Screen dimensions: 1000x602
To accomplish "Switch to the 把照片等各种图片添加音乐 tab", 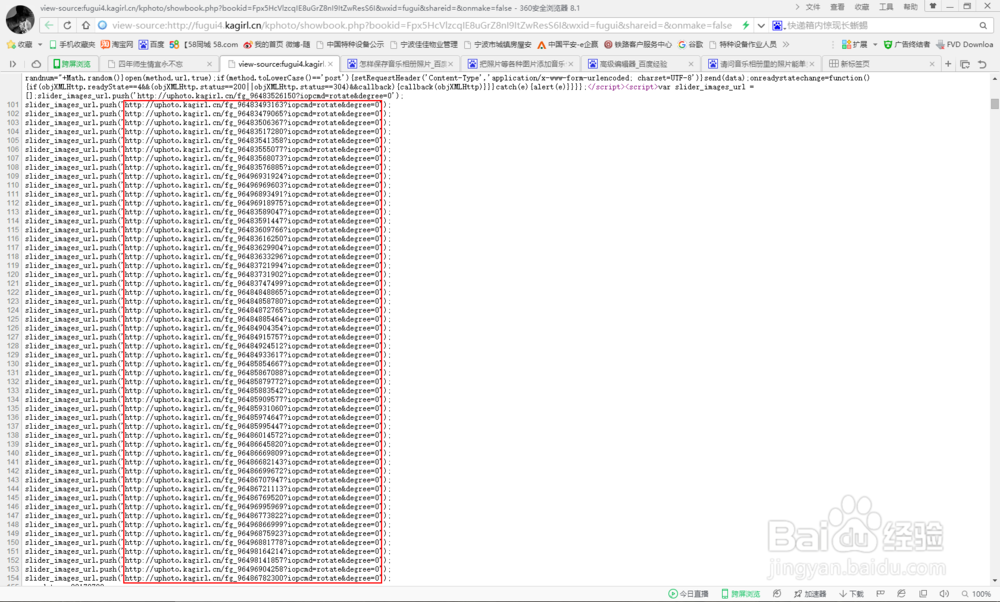I will 520,64.
